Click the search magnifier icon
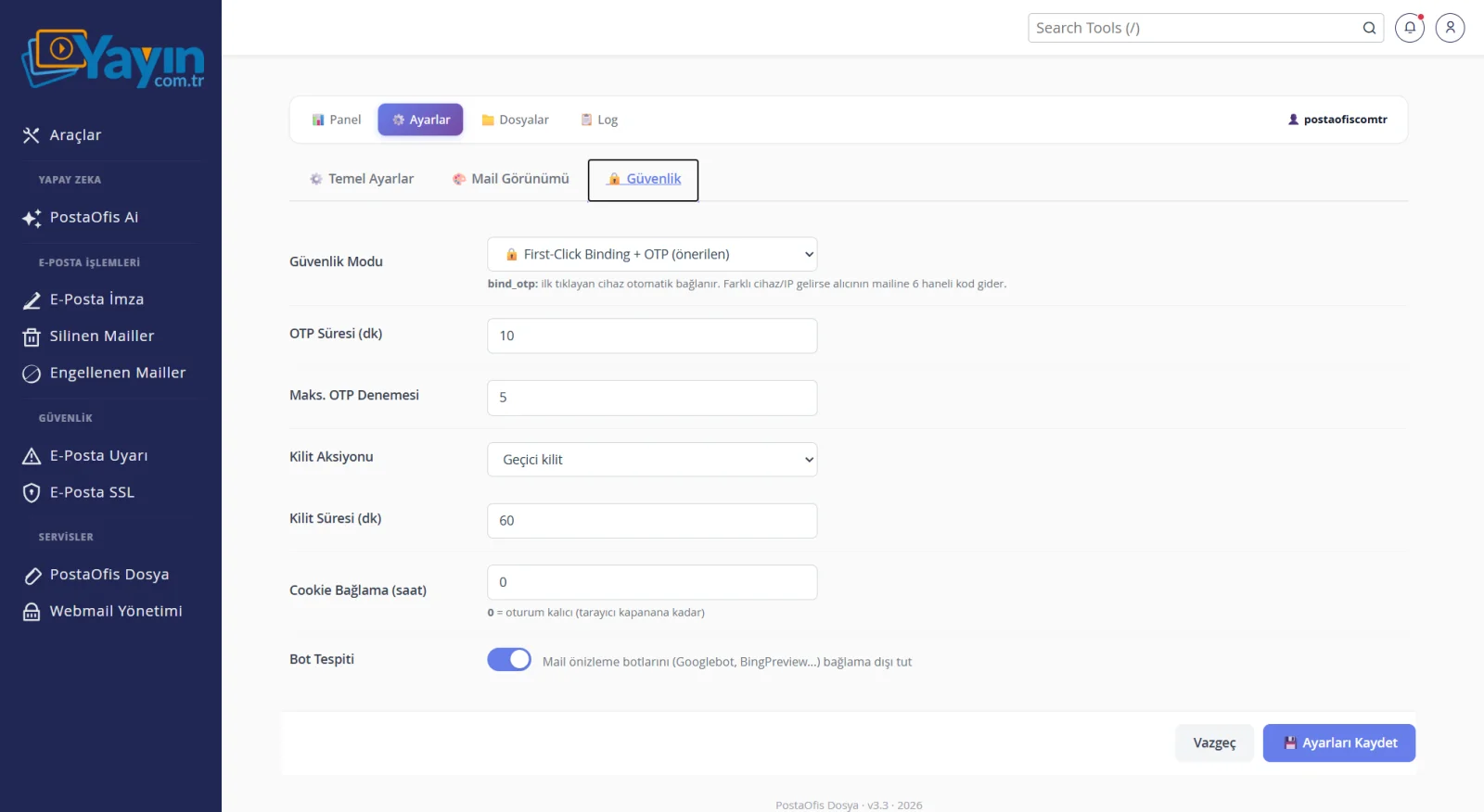The width and height of the screenshot is (1484, 812). (1369, 28)
